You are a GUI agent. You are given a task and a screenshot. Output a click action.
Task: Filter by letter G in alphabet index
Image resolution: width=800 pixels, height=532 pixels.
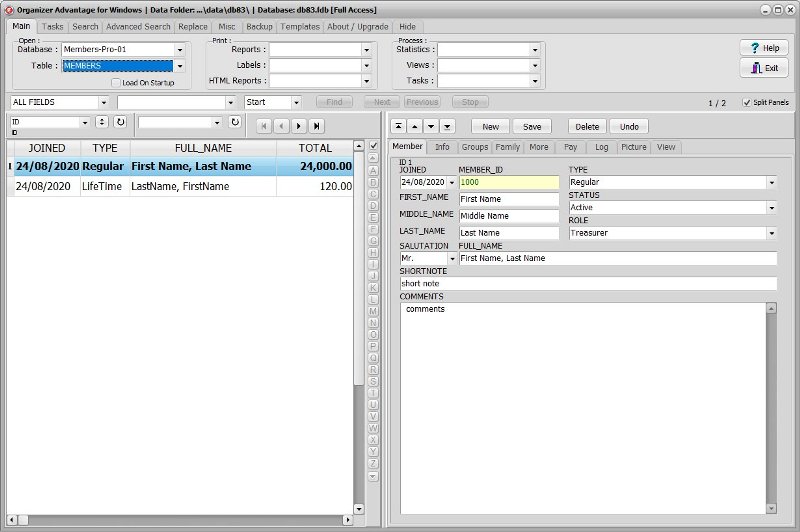tap(373, 241)
